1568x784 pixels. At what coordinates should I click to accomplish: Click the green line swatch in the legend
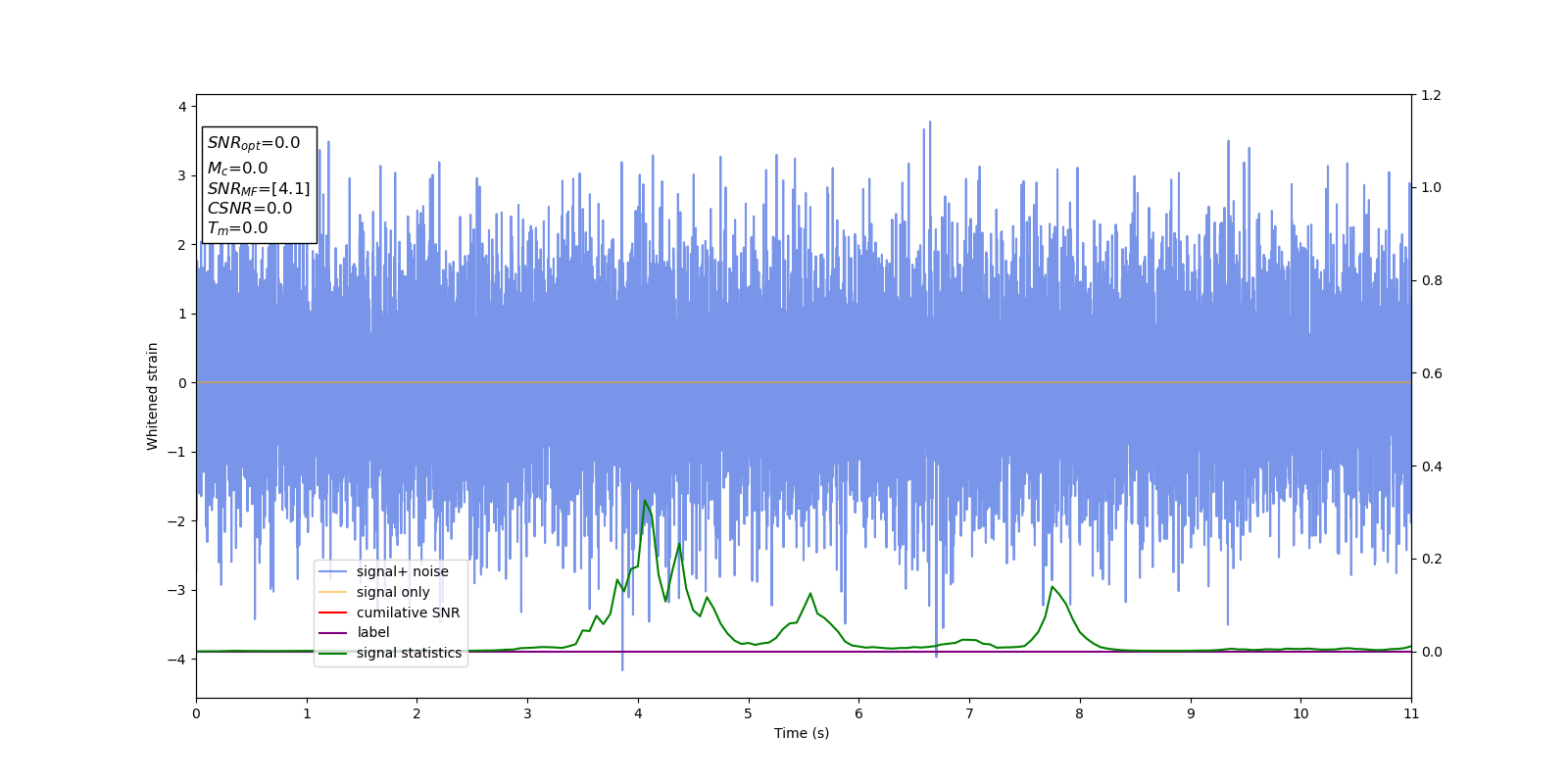pyautogui.click(x=333, y=653)
